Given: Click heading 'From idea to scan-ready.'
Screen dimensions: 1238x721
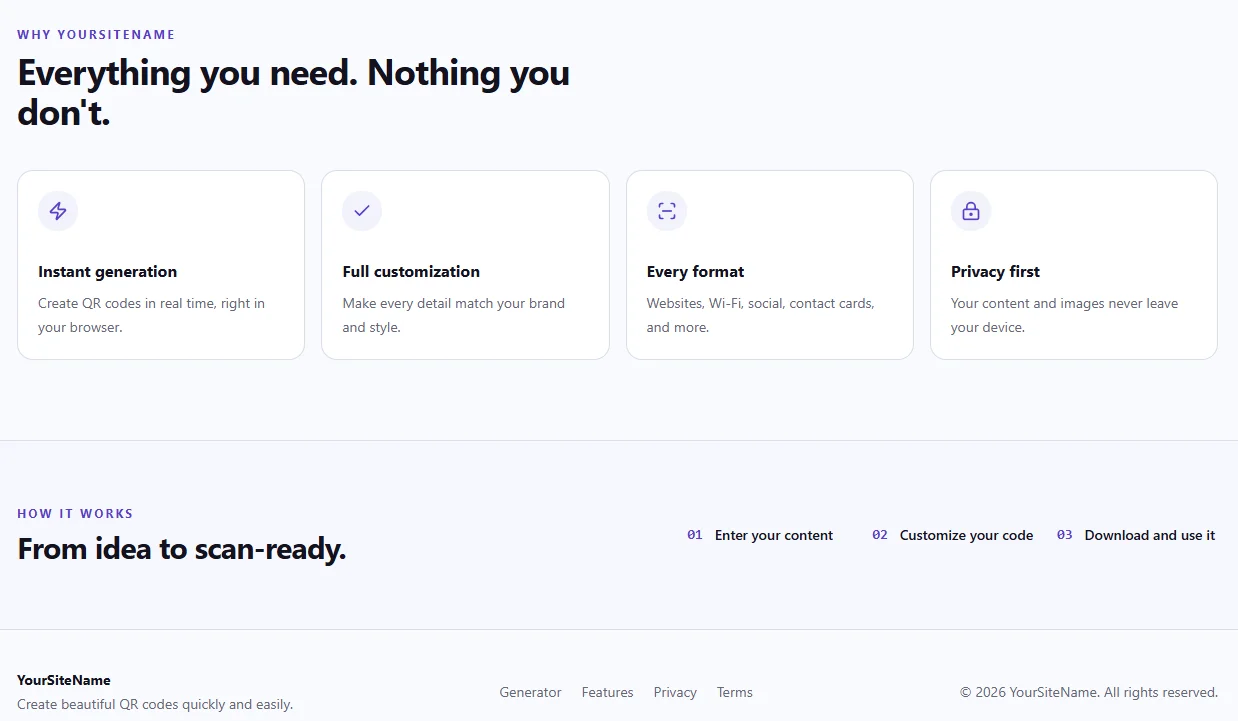Looking at the screenshot, I should (x=182, y=548).
